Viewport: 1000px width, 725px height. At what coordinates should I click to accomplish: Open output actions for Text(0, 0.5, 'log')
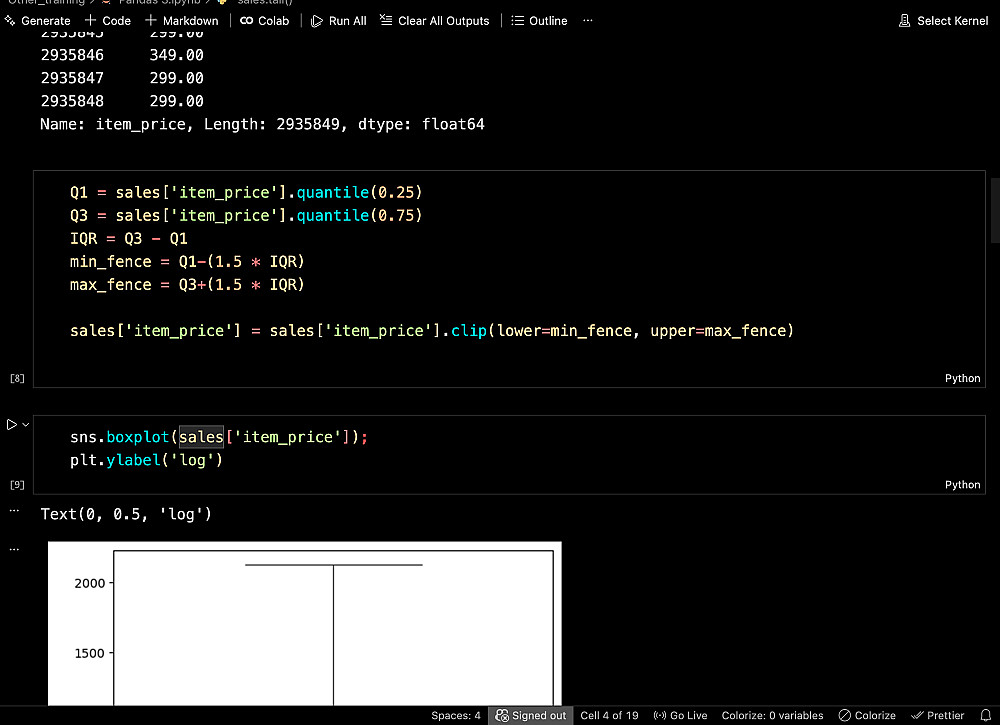pyautogui.click(x=14, y=510)
